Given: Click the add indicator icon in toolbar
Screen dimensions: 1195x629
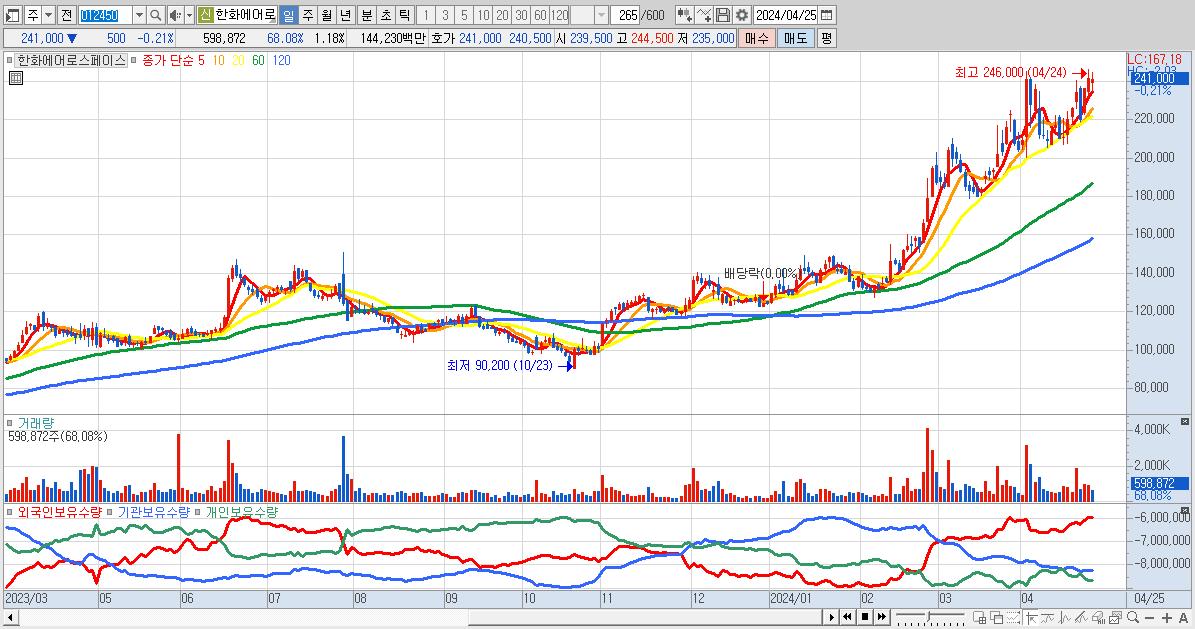Looking at the screenshot, I should [x=684, y=15].
